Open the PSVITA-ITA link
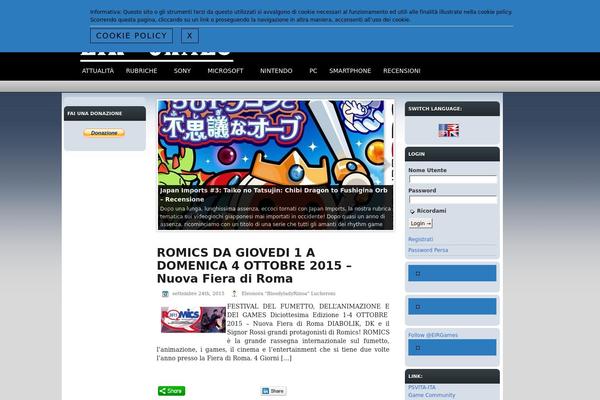Viewport: 600px width, 400px height. click(422, 387)
